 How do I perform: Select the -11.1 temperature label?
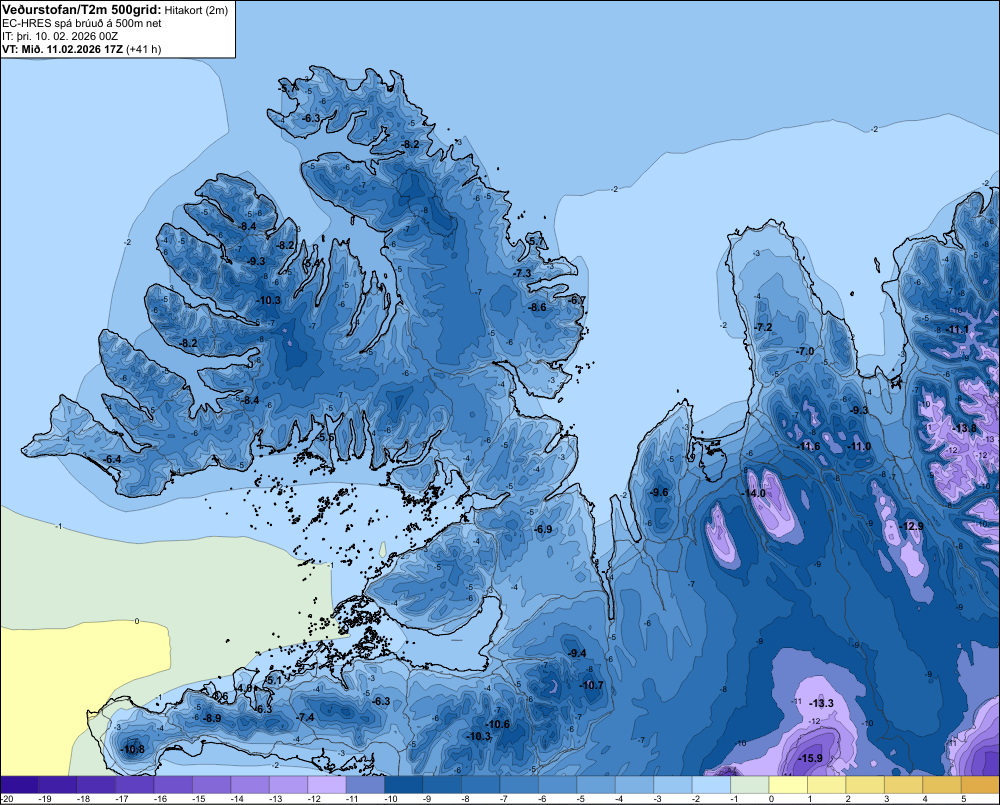[957, 330]
